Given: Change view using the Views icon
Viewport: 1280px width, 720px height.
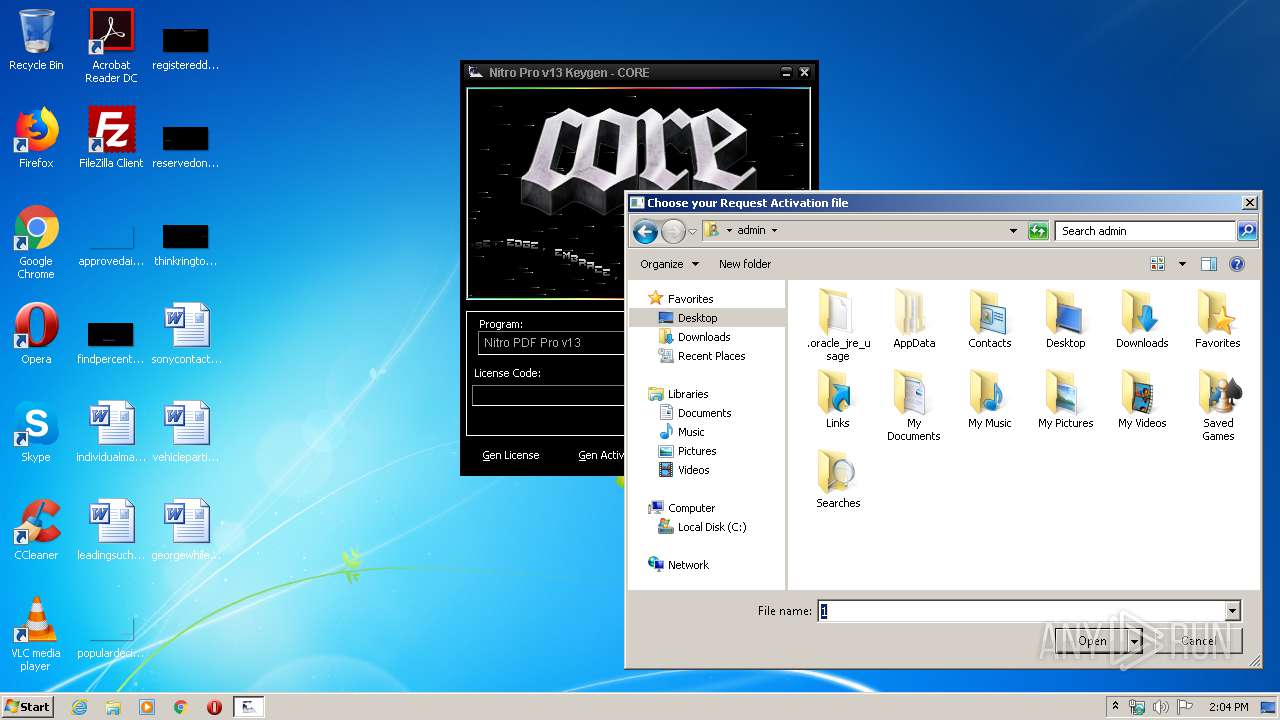Looking at the screenshot, I should 1158,264.
